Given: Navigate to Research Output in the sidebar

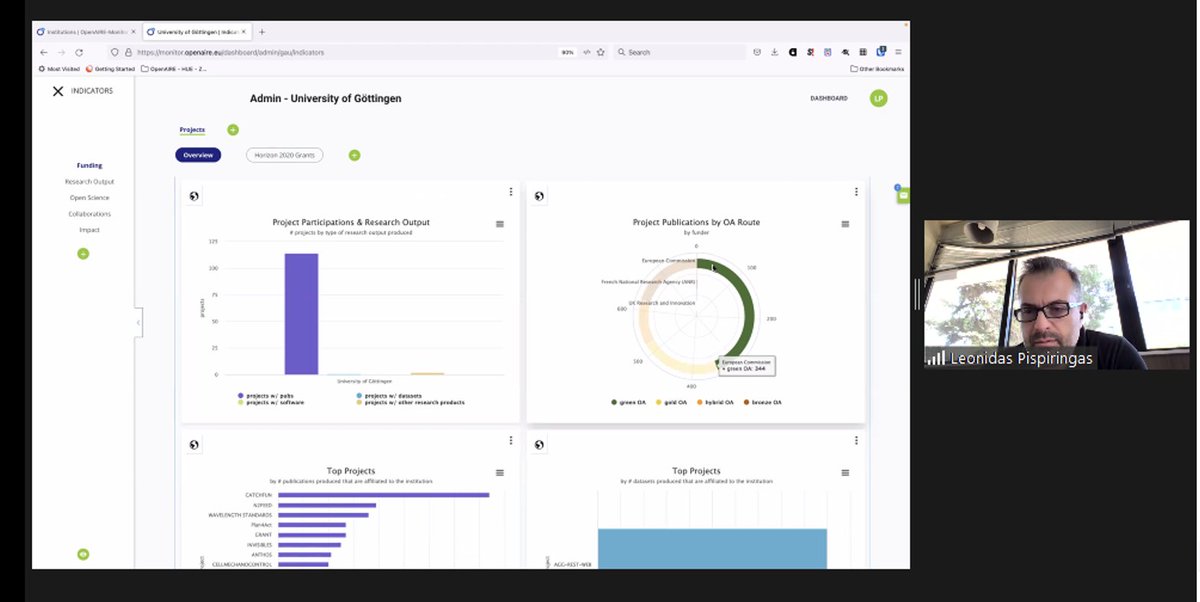Looking at the screenshot, I should pyautogui.click(x=89, y=181).
